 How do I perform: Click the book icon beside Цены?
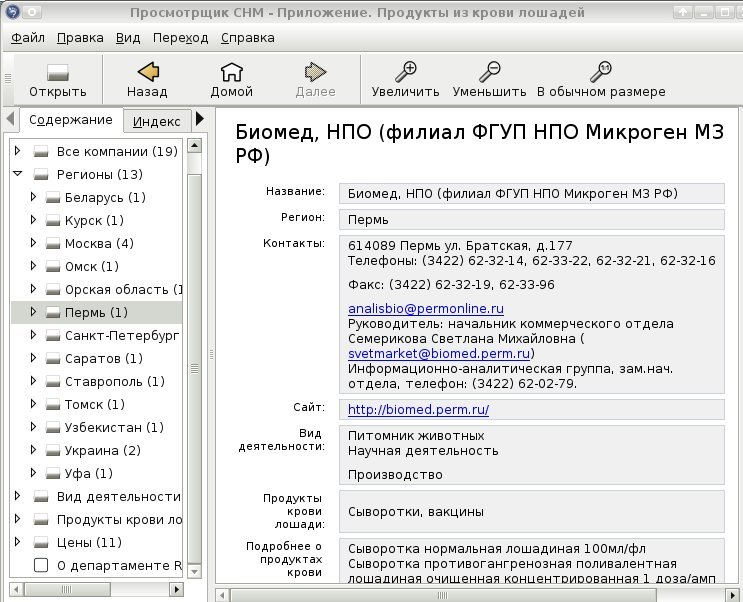point(41,542)
